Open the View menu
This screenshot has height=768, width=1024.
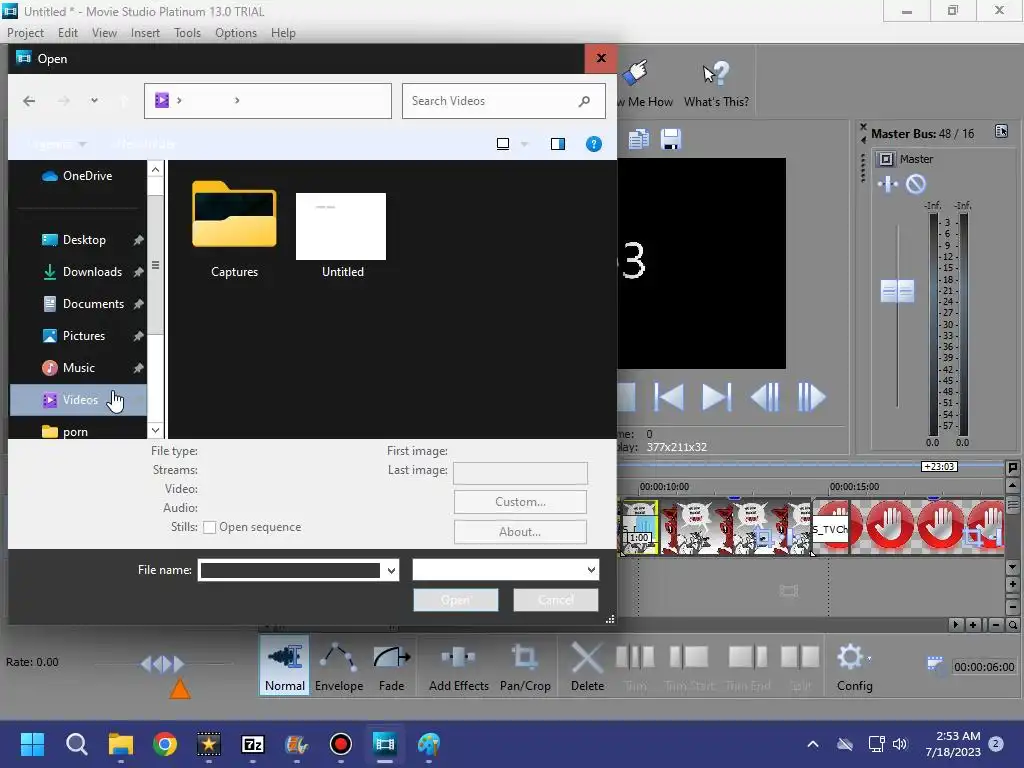(x=104, y=33)
